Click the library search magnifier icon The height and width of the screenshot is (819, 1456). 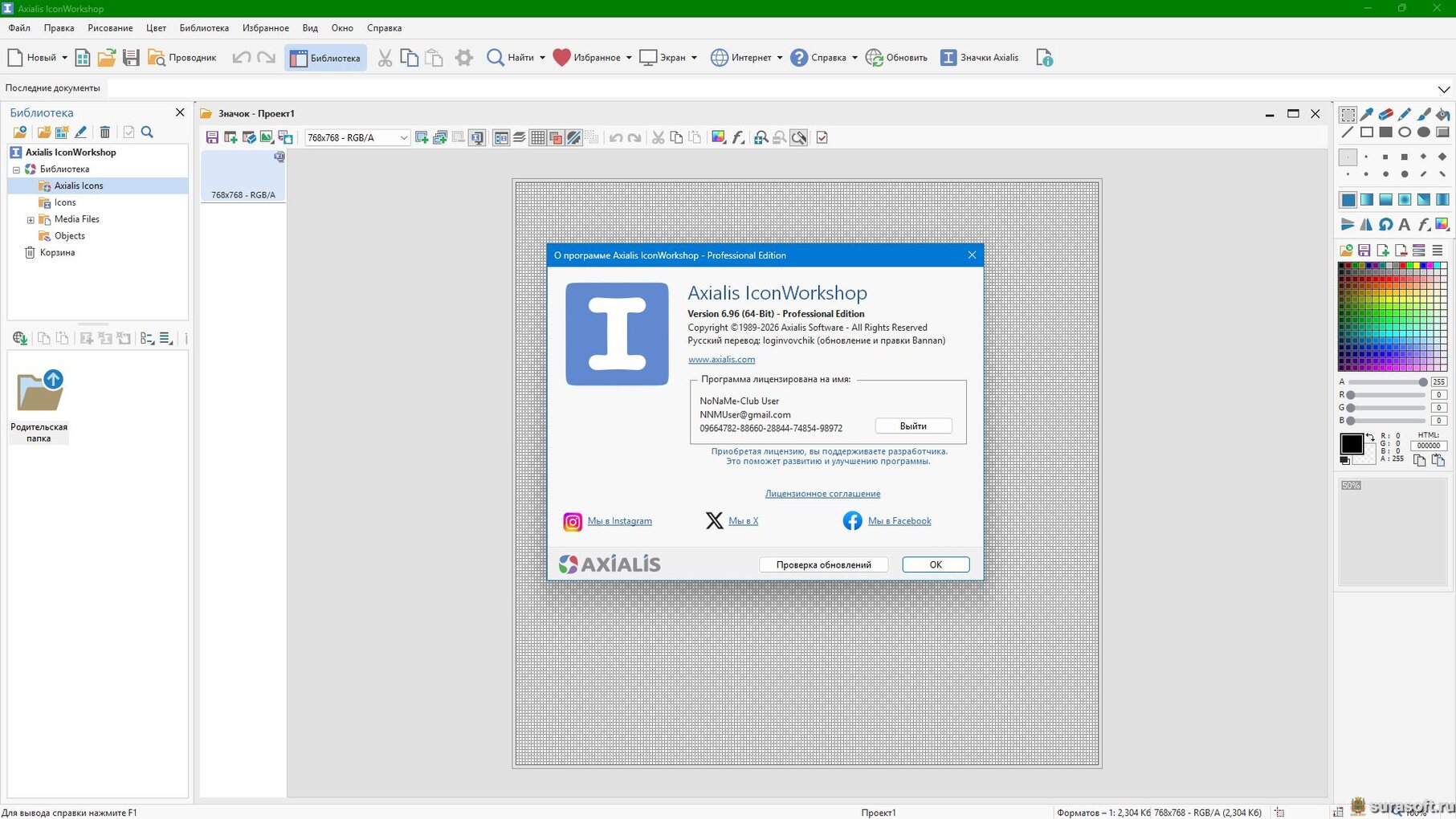point(147,132)
